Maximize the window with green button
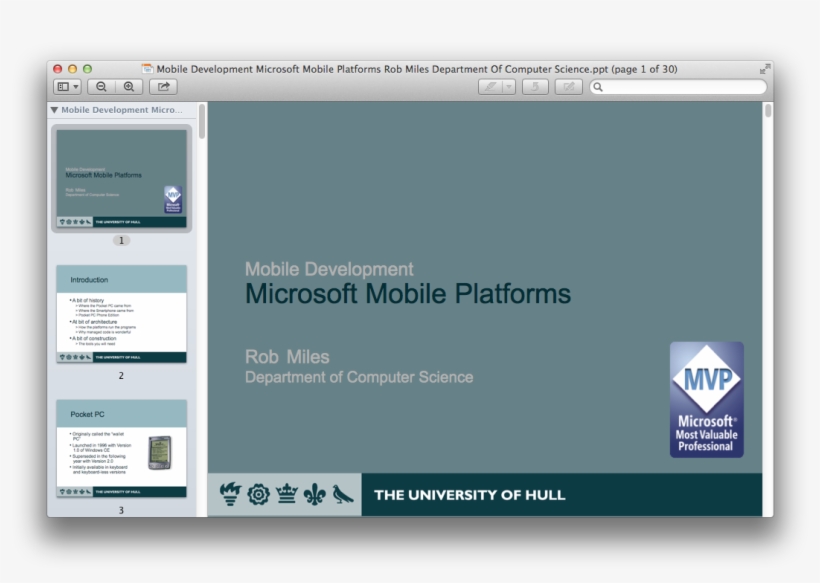 (87, 69)
